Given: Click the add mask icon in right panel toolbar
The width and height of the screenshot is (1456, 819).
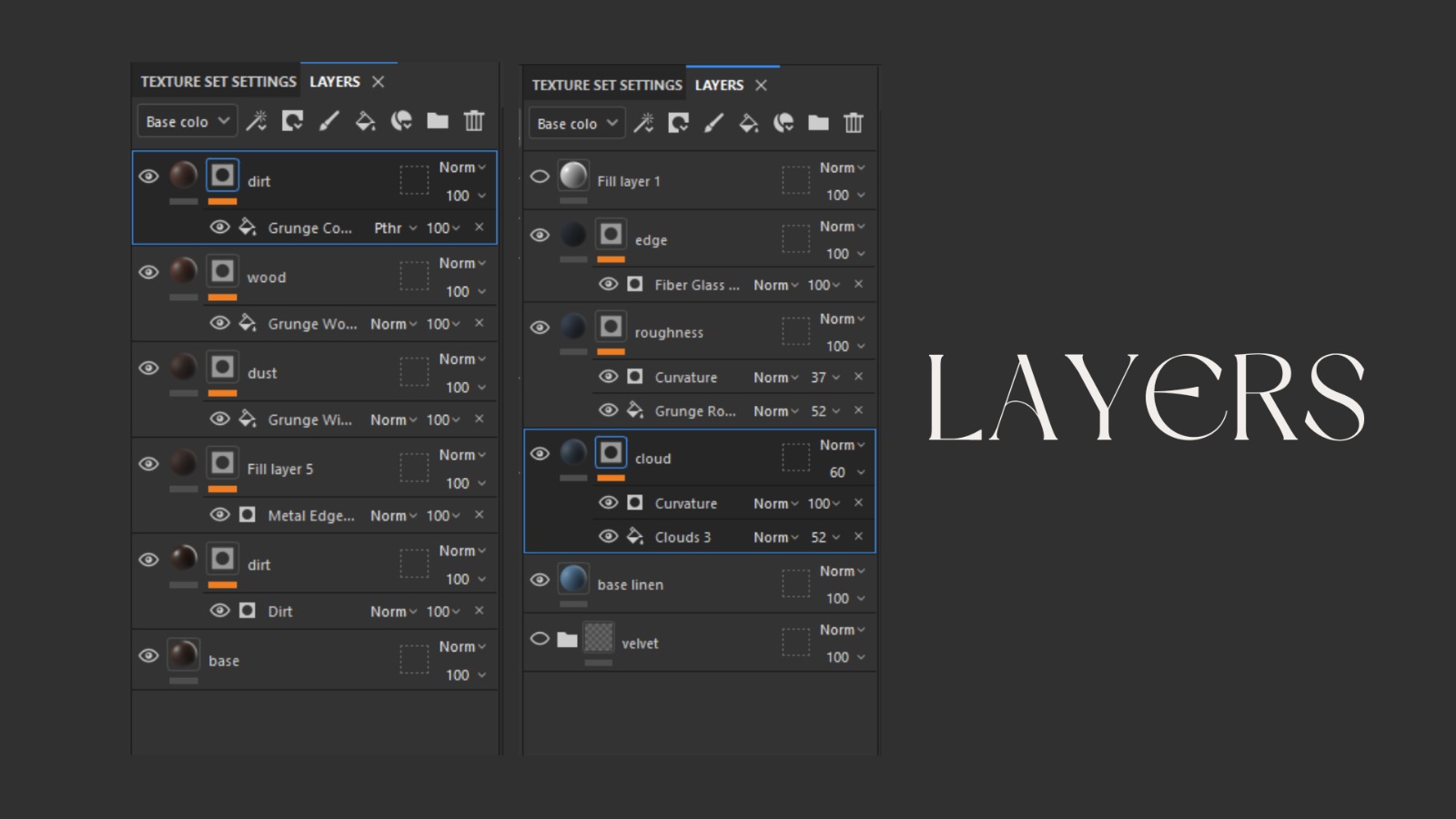Looking at the screenshot, I should (678, 123).
